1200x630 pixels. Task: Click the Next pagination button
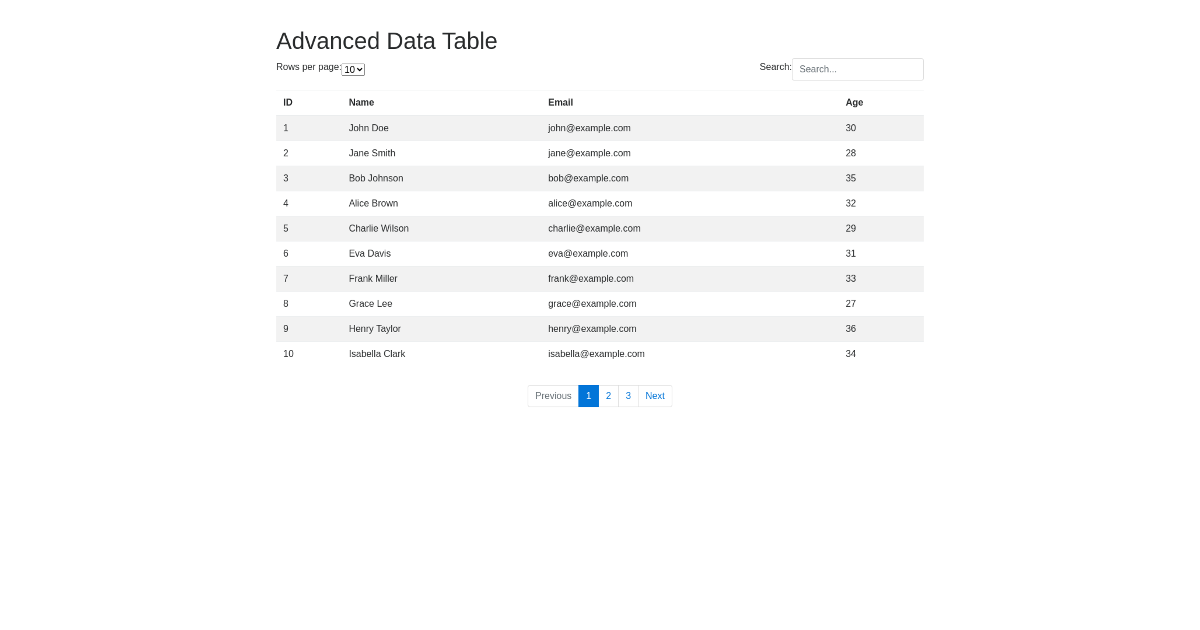(654, 396)
